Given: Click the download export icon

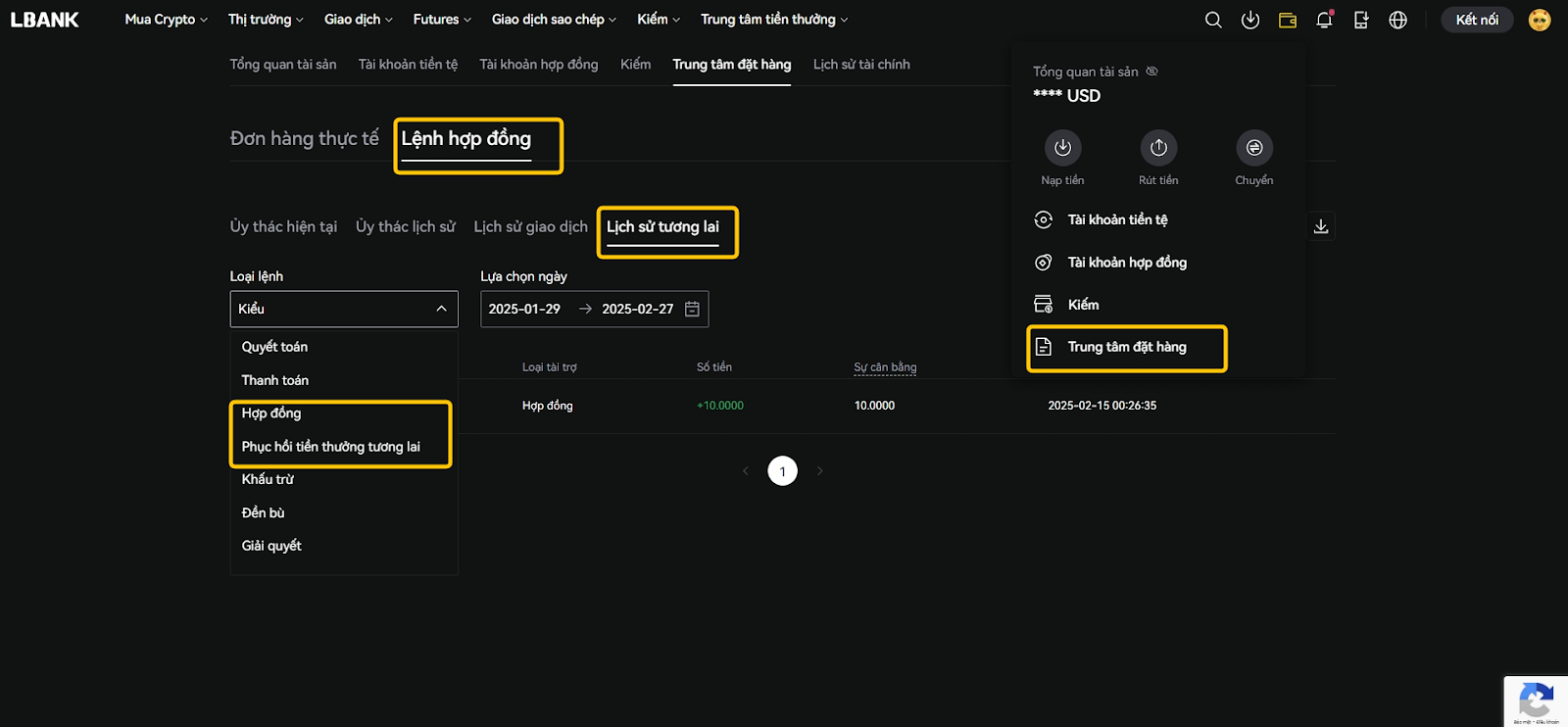Looking at the screenshot, I should 1321,226.
